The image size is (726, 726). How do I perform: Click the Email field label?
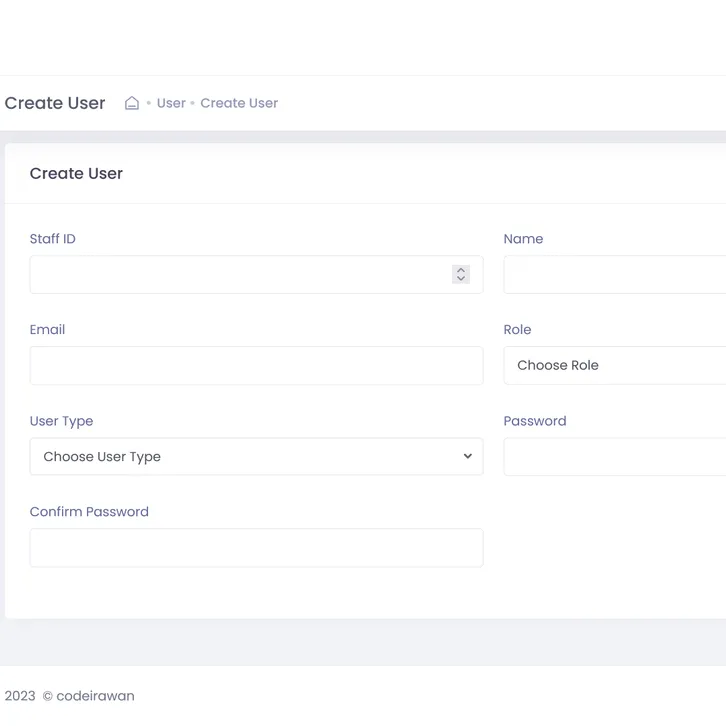click(47, 330)
